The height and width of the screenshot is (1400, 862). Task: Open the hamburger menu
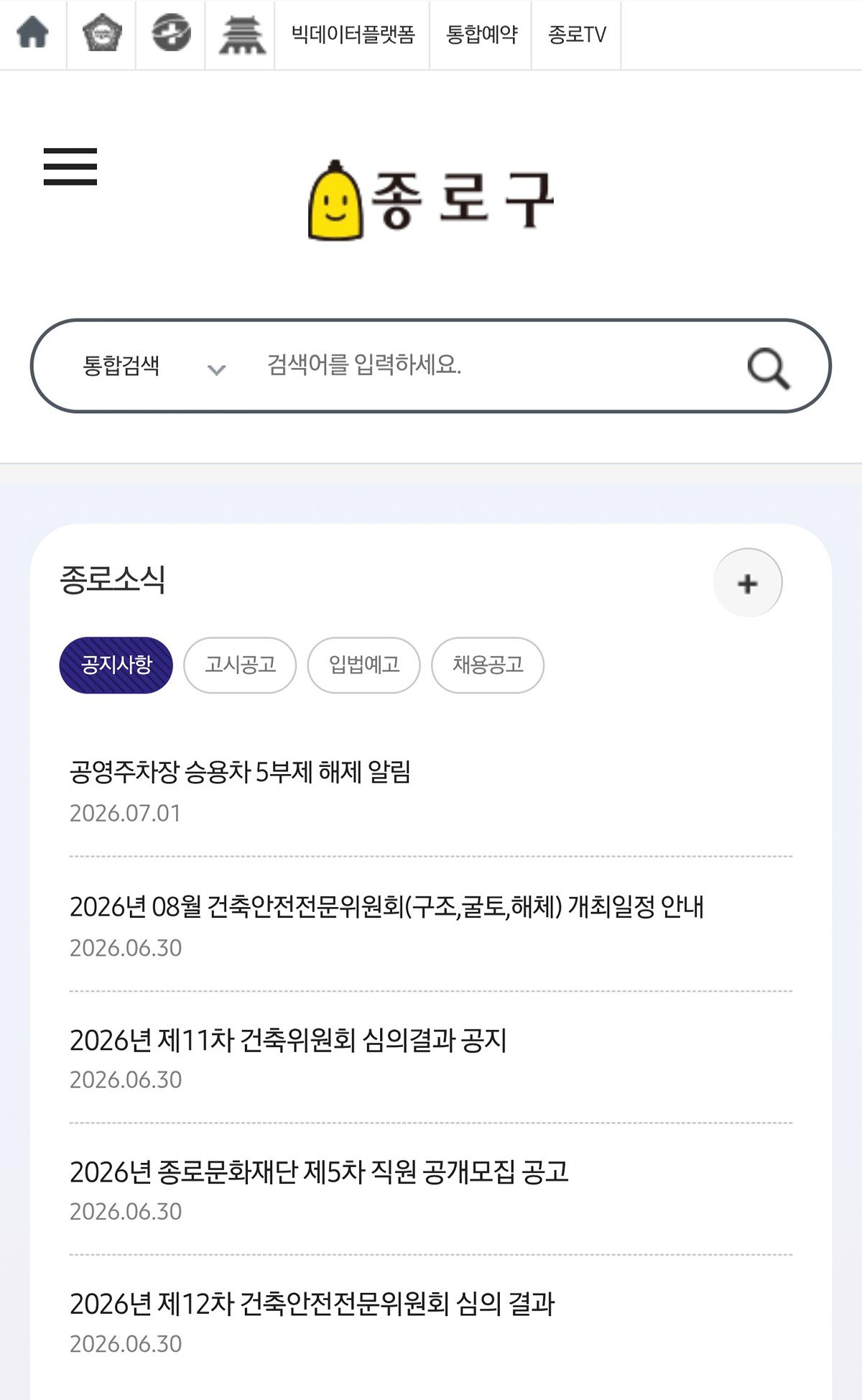coord(70,167)
